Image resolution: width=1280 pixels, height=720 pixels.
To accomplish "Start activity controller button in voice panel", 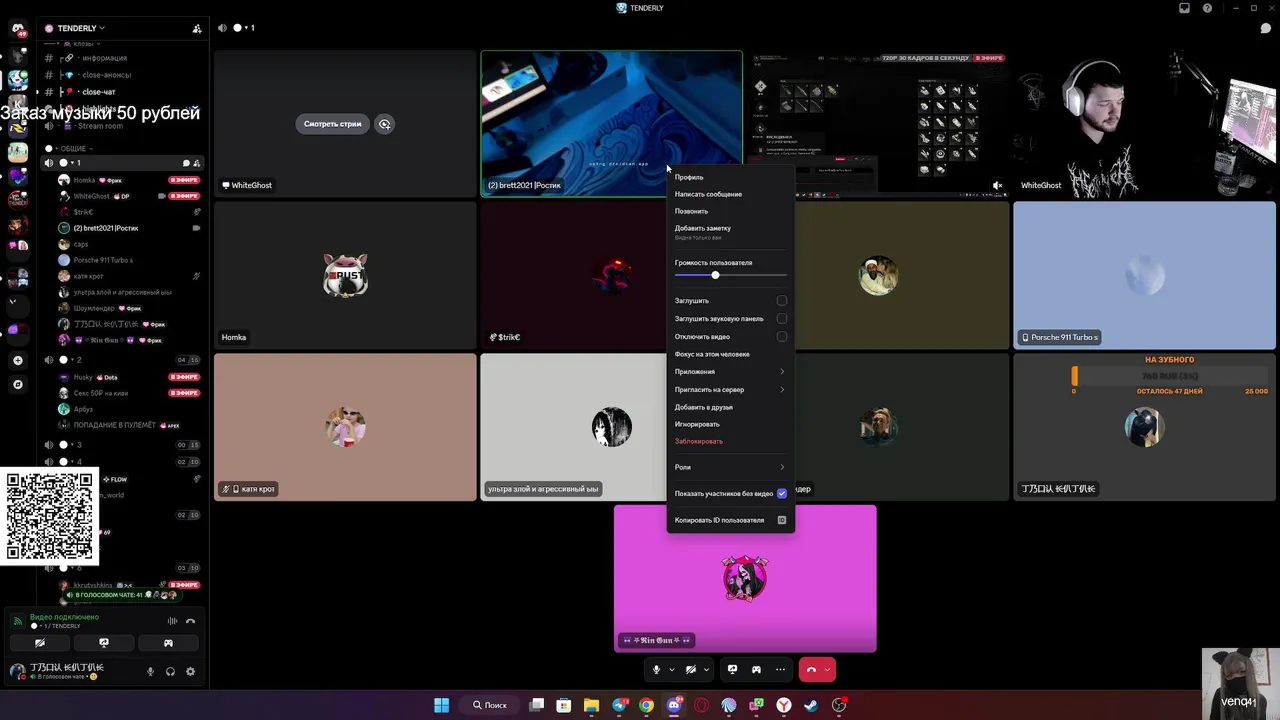I will (168, 643).
